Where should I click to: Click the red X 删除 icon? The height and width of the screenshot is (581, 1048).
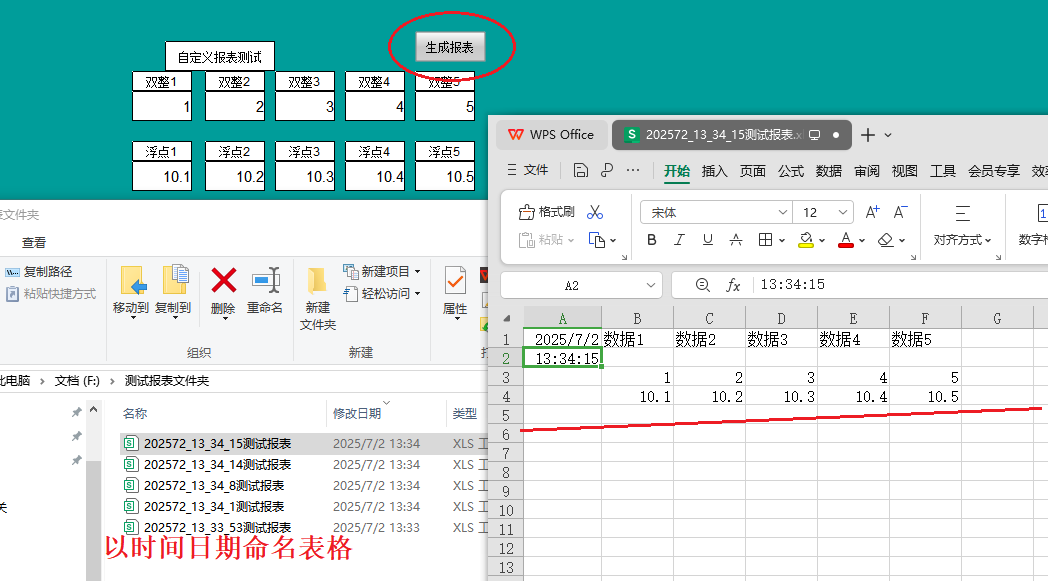coord(223,281)
